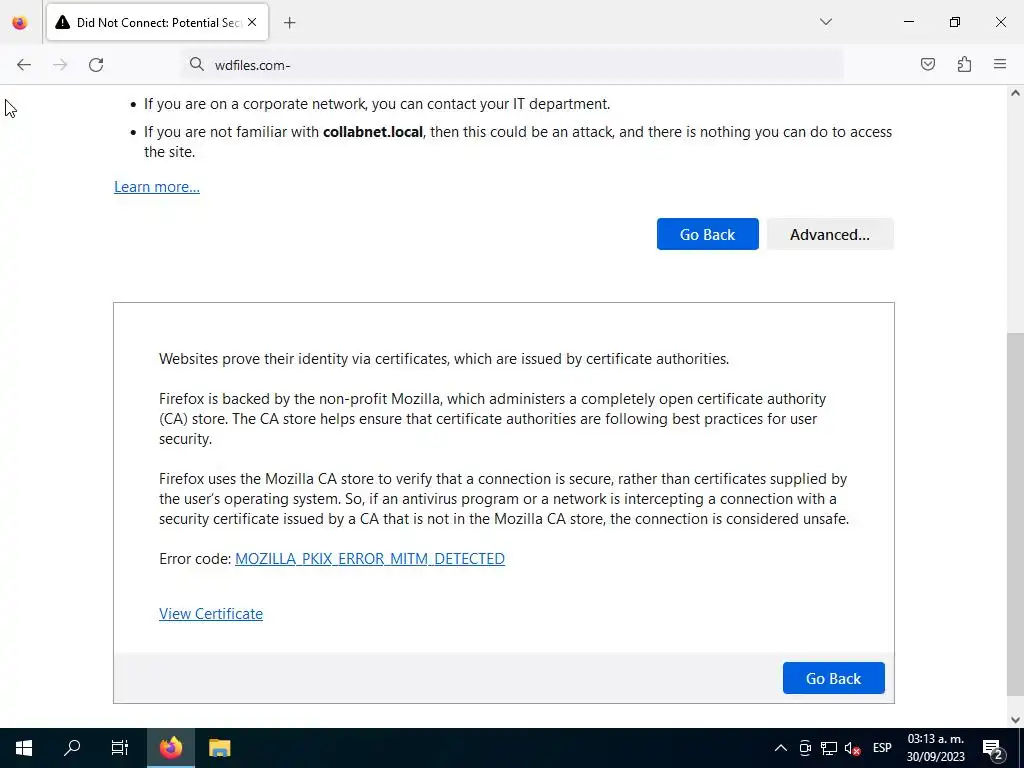Open the Learn more link
This screenshot has width=1024, height=768.
(x=157, y=187)
